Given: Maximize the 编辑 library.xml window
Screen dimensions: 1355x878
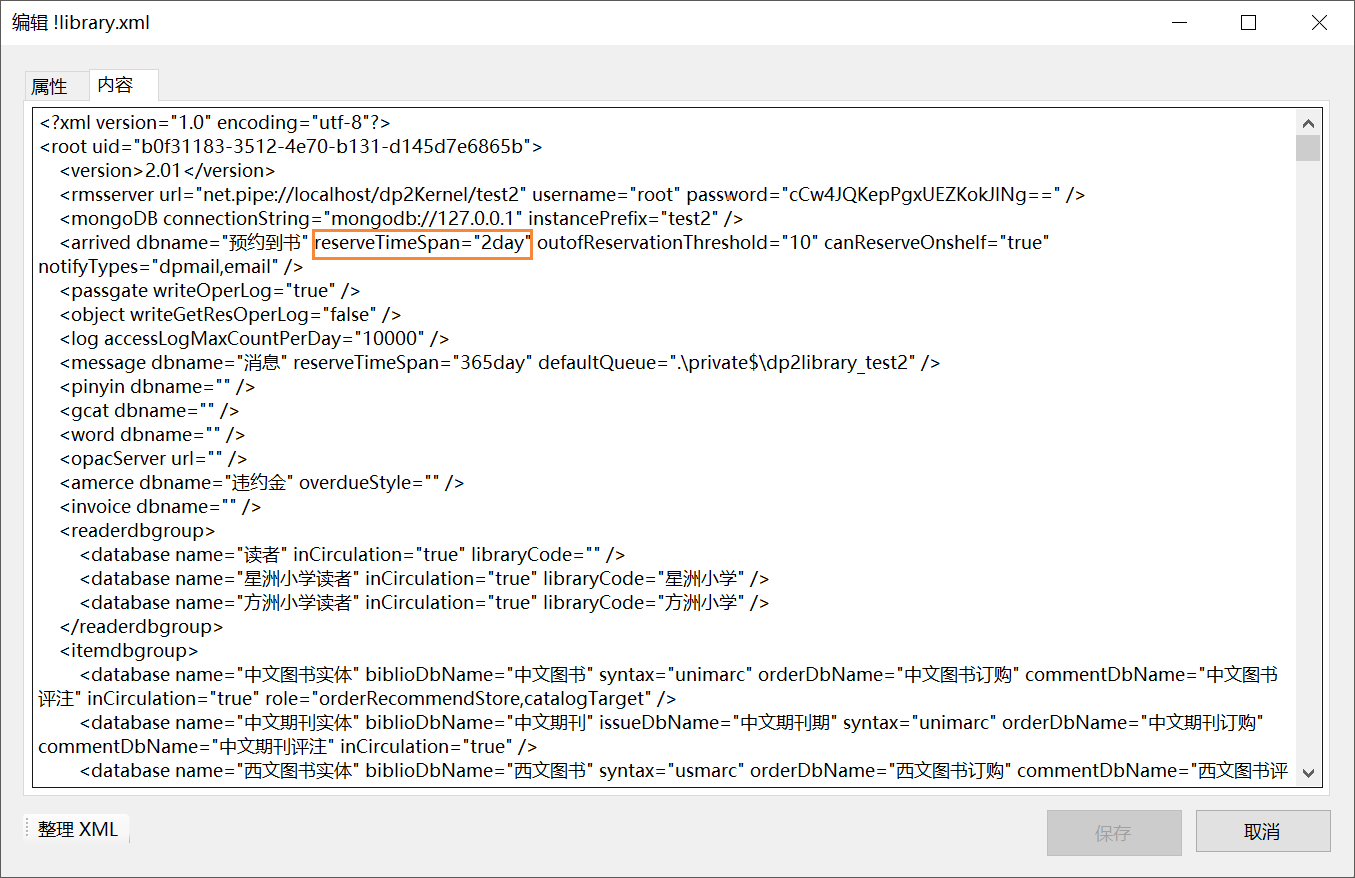Looking at the screenshot, I should pyautogui.click(x=1248, y=22).
